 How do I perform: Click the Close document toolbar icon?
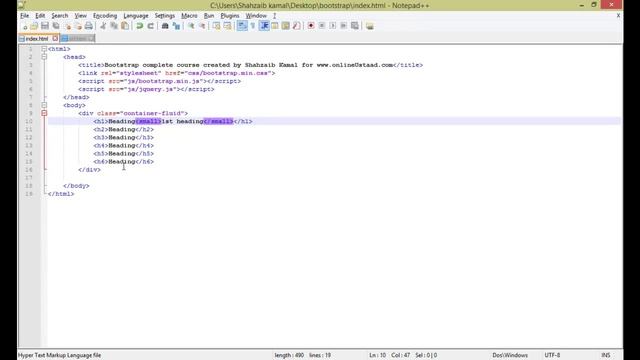pos(67,26)
